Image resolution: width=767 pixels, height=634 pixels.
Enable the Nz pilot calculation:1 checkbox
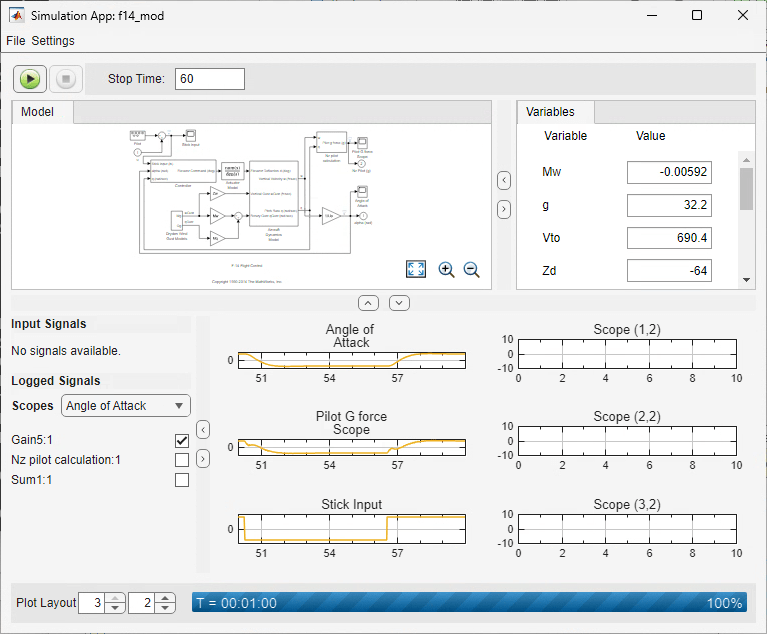coord(182,460)
